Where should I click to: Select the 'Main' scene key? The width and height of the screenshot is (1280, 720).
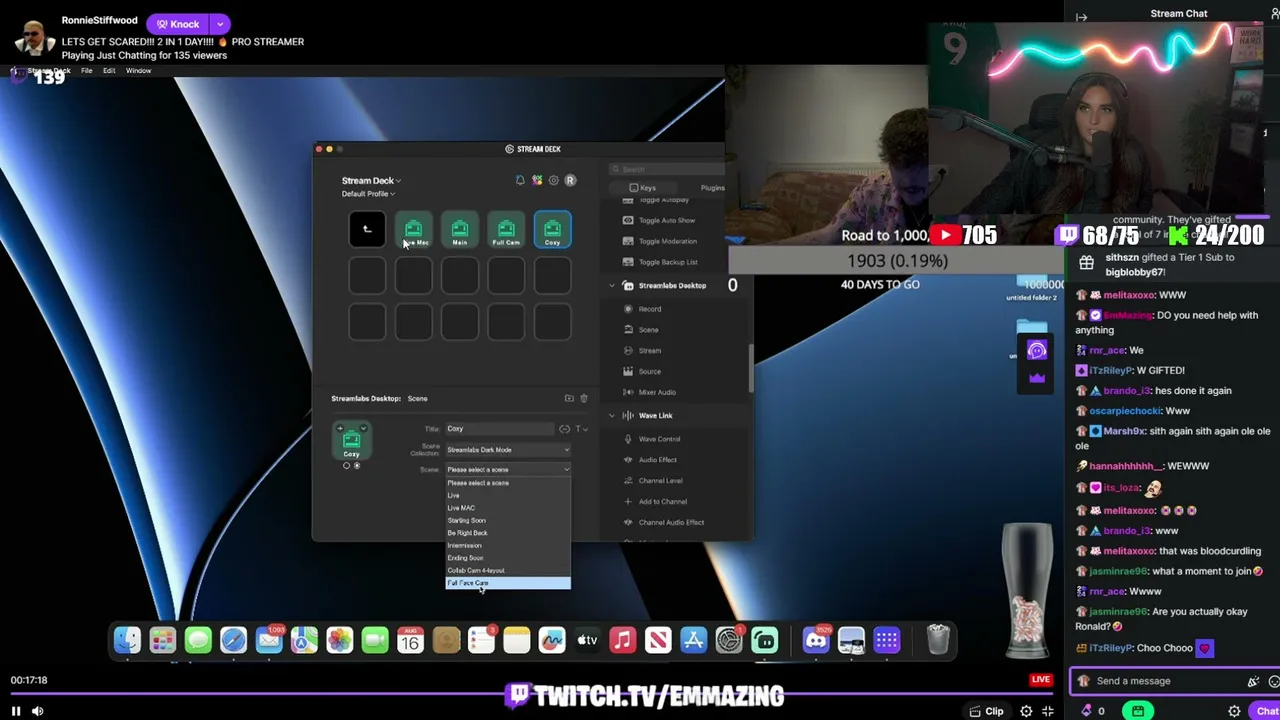pyautogui.click(x=460, y=230)
